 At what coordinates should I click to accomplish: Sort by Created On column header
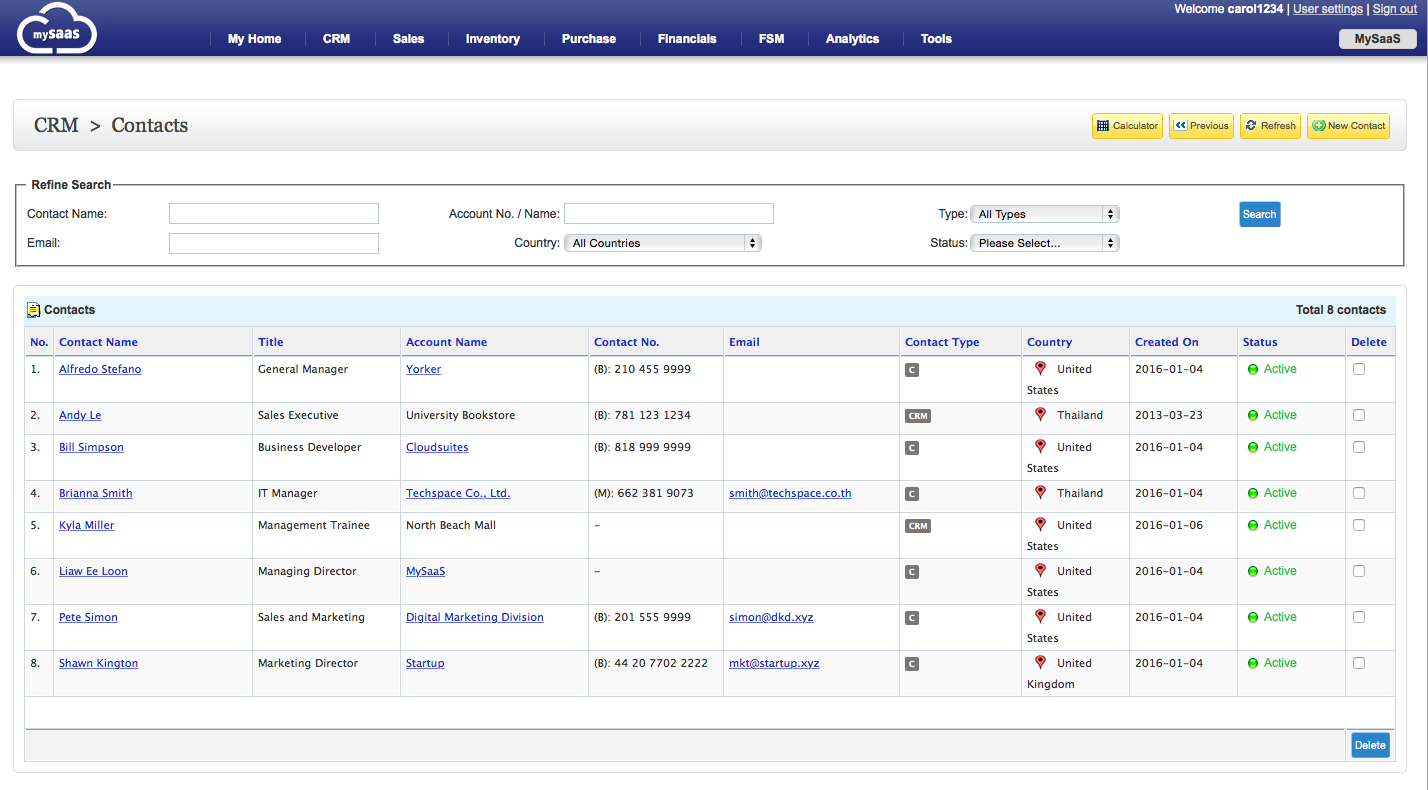point(1166,342)
